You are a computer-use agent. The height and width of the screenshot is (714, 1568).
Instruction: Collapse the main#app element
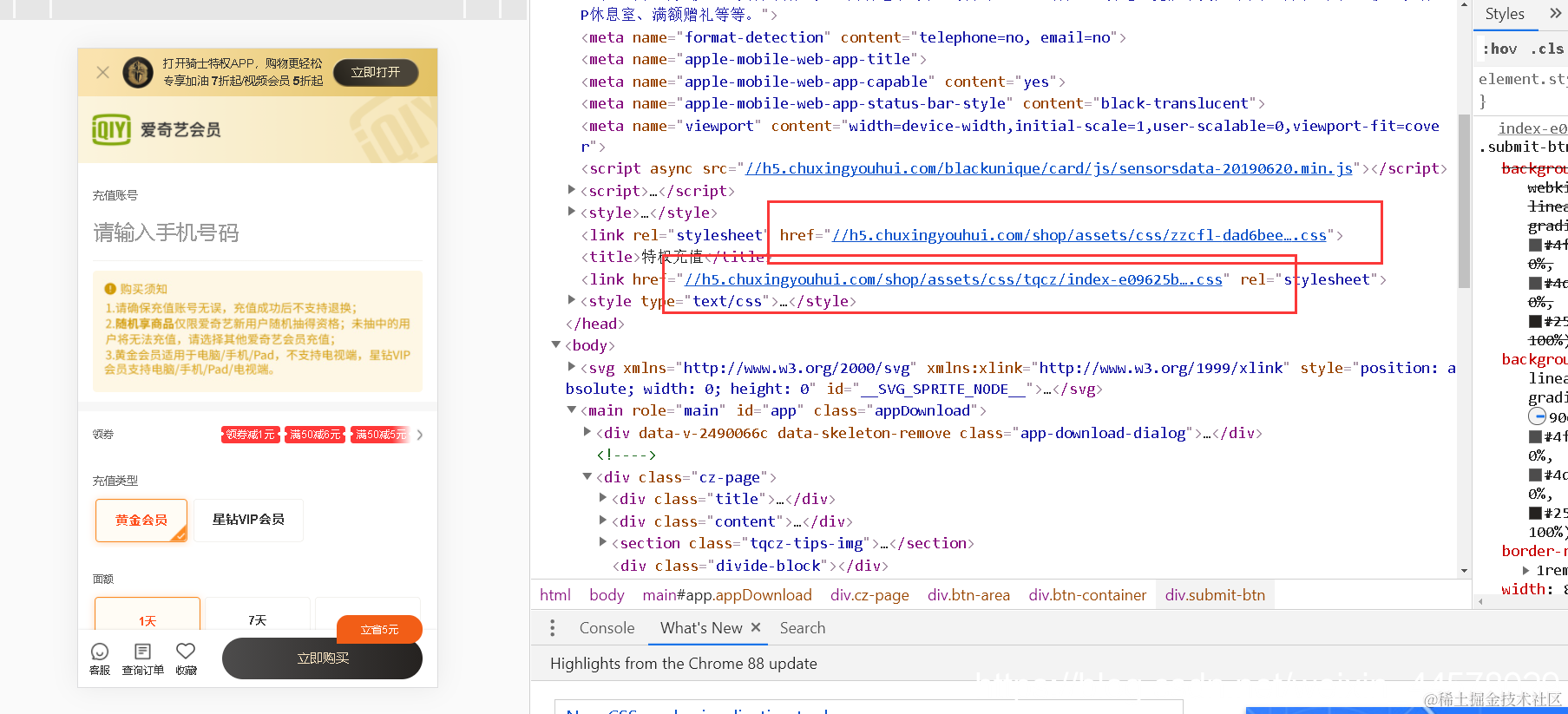[x=571, y=409]
